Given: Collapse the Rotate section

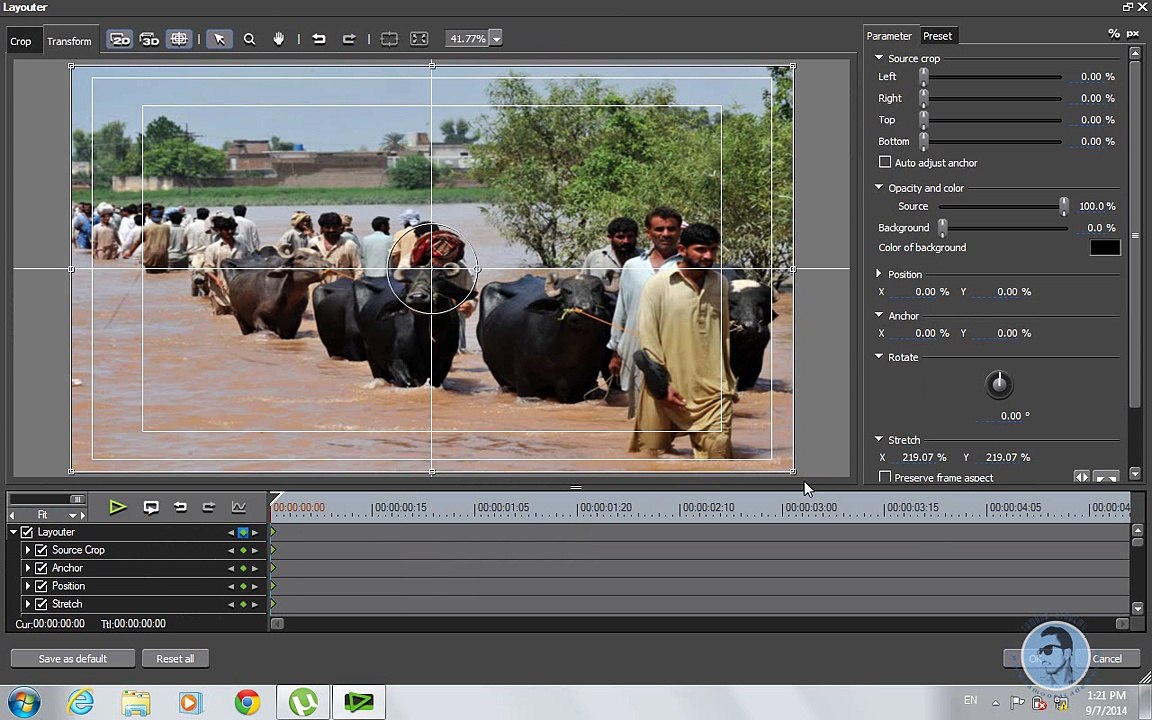Looking at the screenshot, I should [879, 356].
